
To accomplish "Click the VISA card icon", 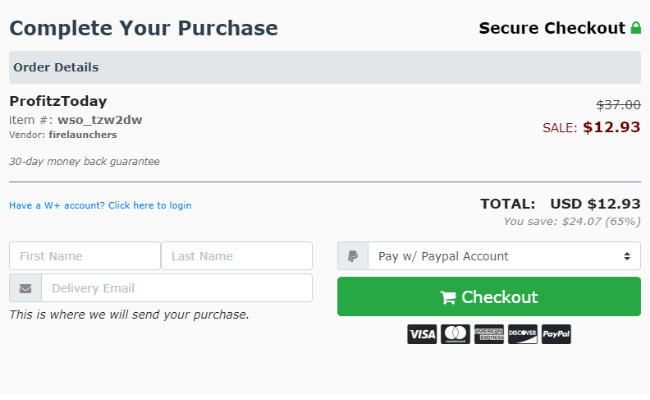I will [x=422, y=334].
